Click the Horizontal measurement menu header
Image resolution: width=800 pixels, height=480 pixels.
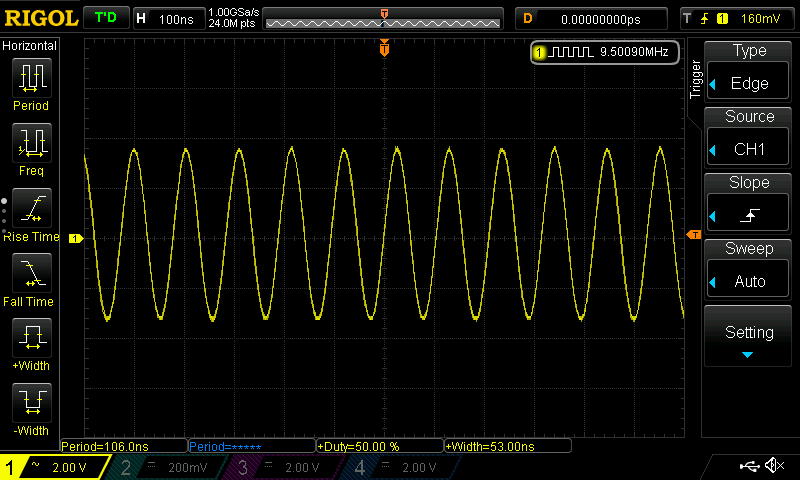[30, 46]
